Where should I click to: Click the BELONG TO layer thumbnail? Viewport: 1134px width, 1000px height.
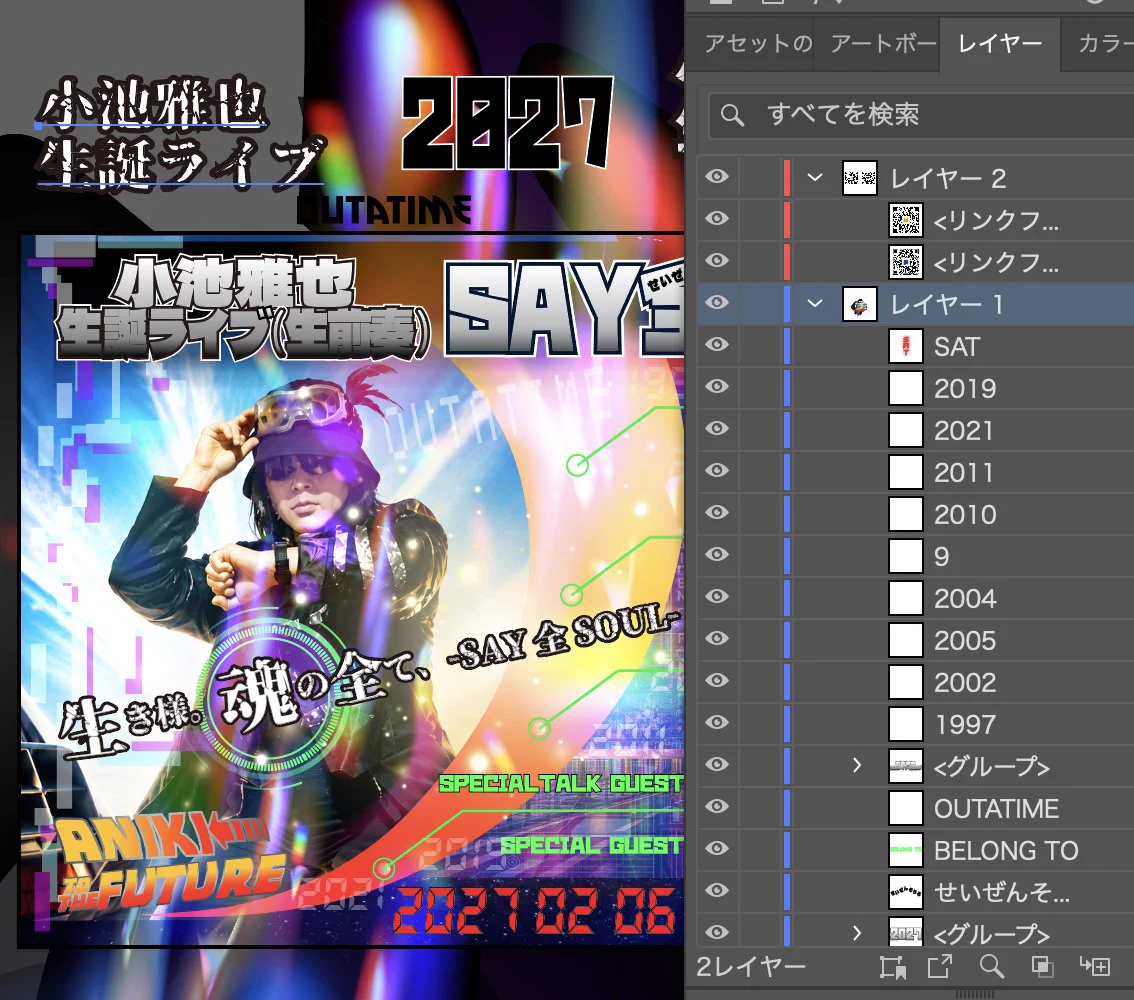click(905, 850)
